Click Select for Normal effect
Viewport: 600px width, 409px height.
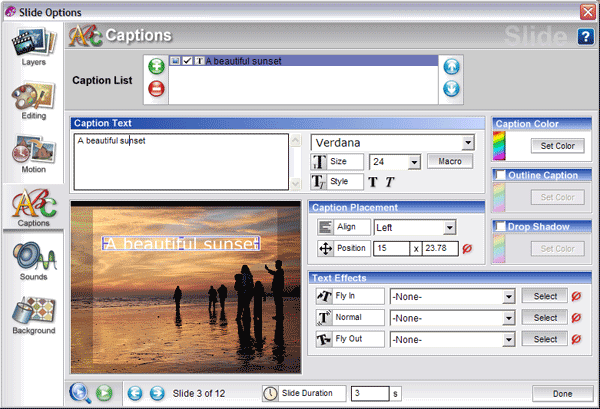(545, 318)
